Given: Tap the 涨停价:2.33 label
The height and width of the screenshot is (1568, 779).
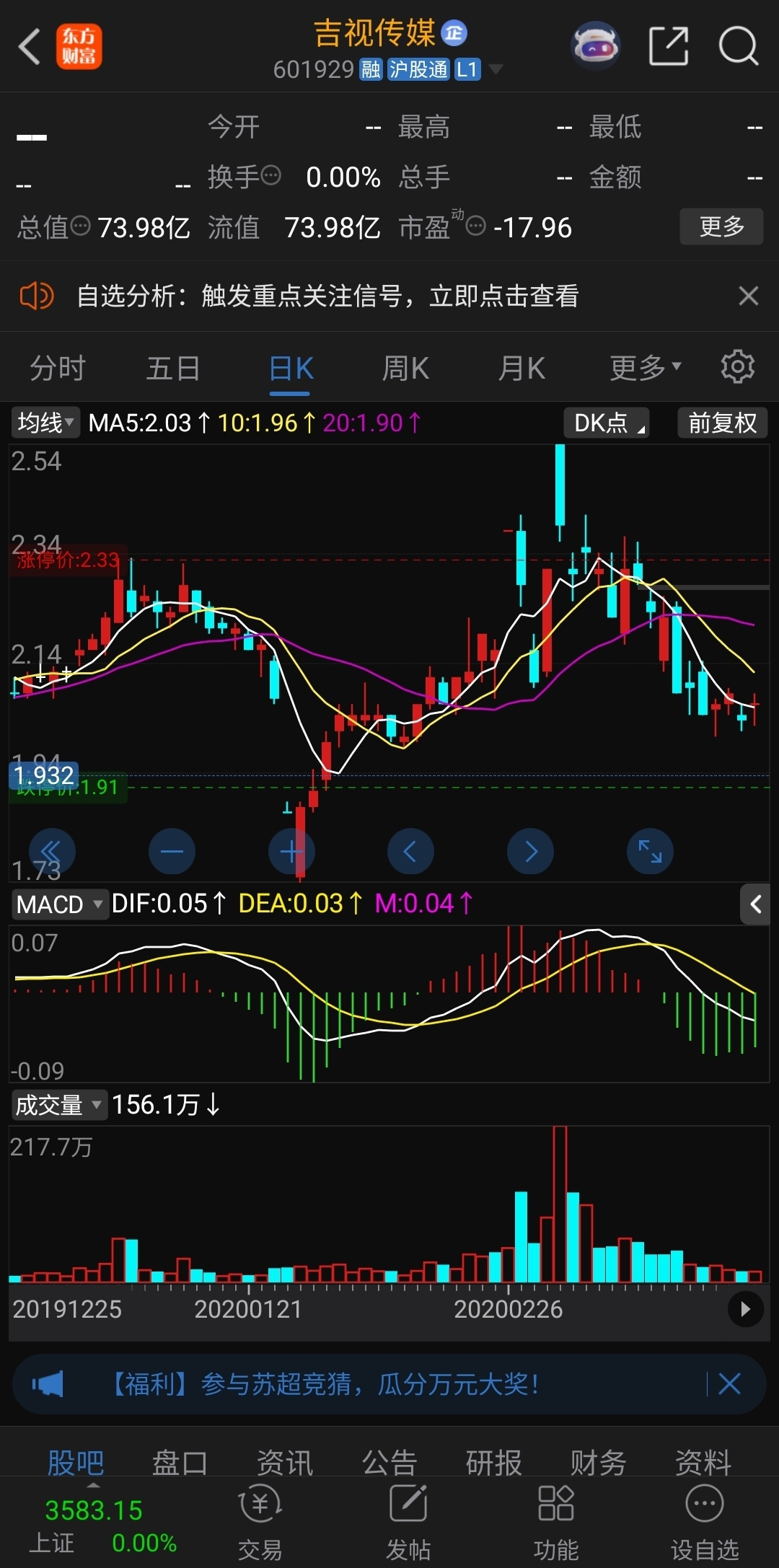Looking at the screenshot, I should click(x=68, y=560).
